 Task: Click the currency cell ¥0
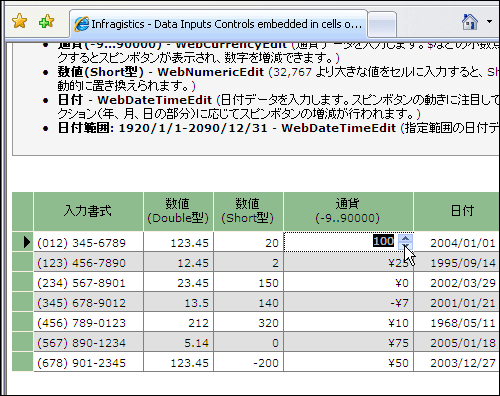348,282
